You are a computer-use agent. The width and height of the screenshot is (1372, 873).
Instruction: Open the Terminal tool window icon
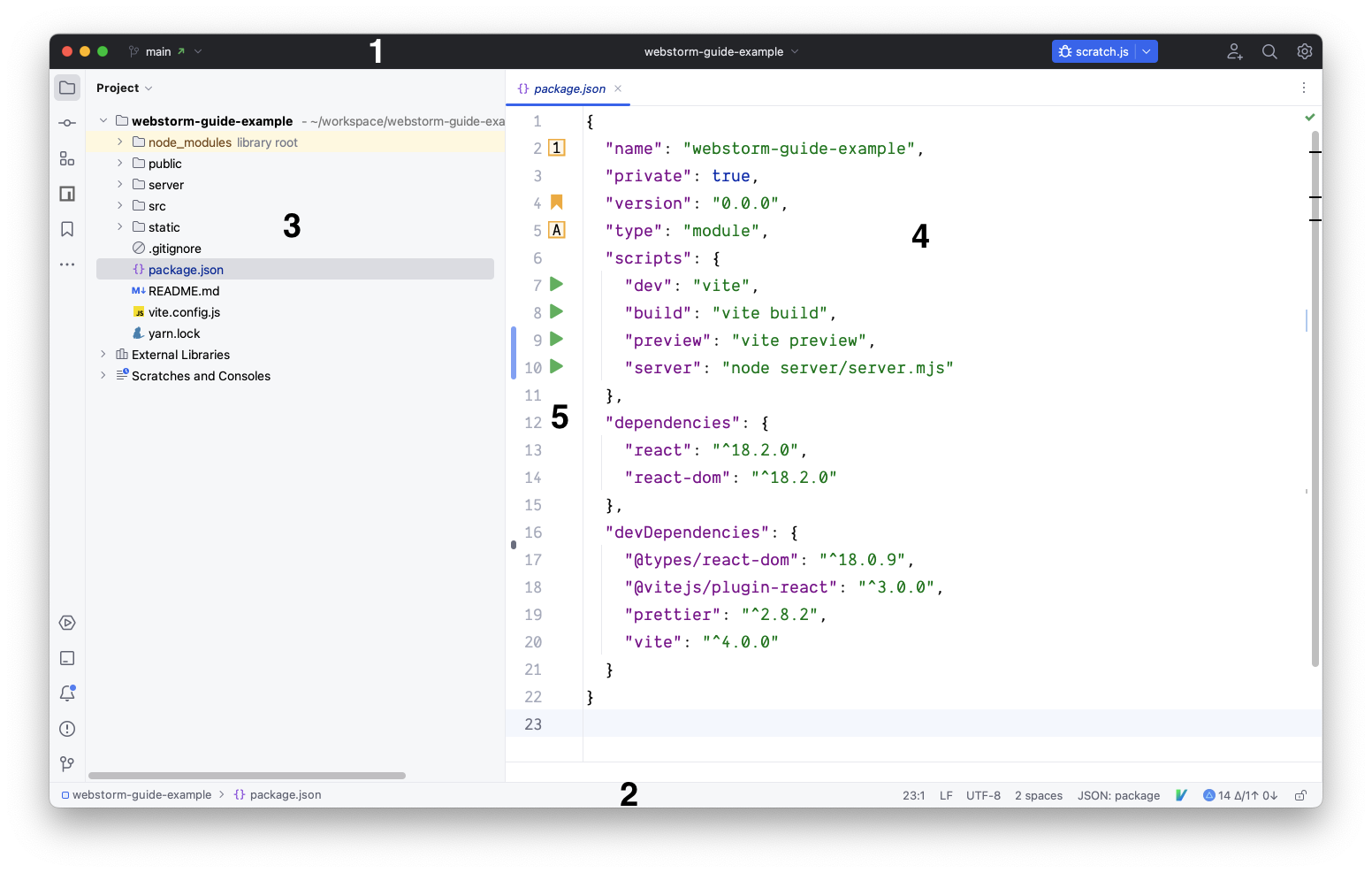[x=67, y=658]
